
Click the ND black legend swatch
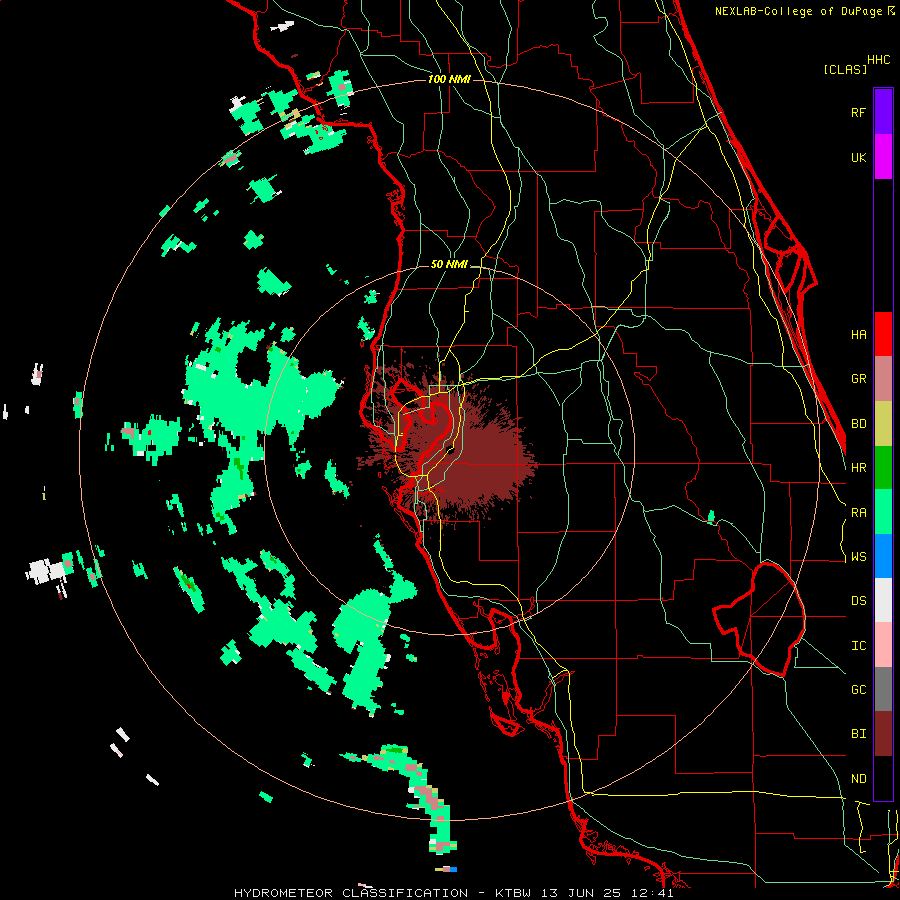883,778
